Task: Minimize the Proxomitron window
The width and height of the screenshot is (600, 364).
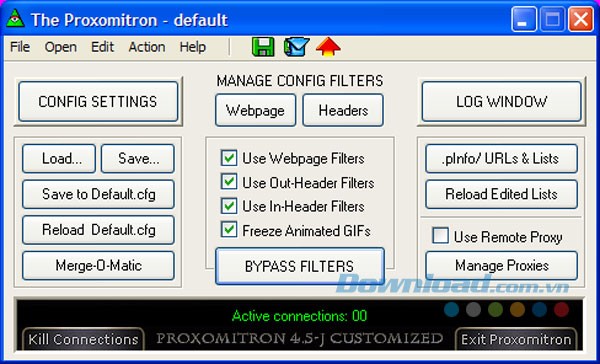Action: 523,19
